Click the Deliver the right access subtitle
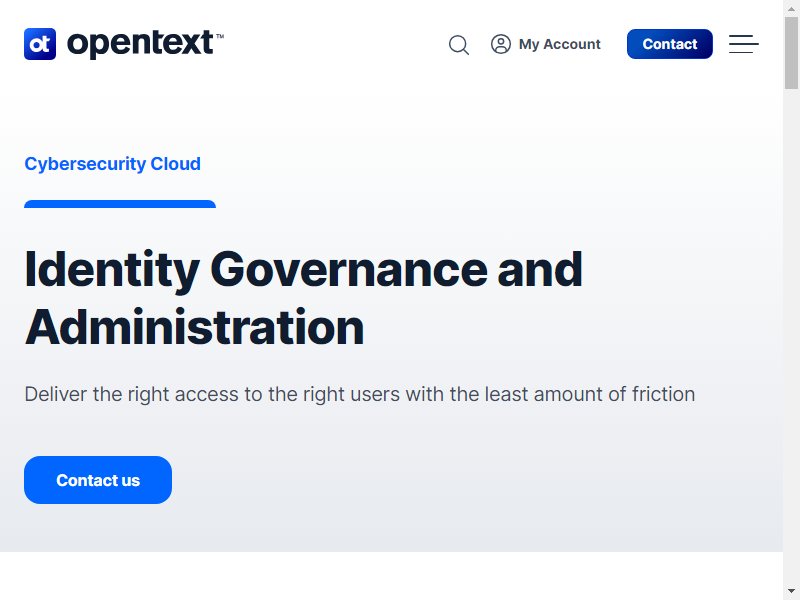 pos(360,394)
